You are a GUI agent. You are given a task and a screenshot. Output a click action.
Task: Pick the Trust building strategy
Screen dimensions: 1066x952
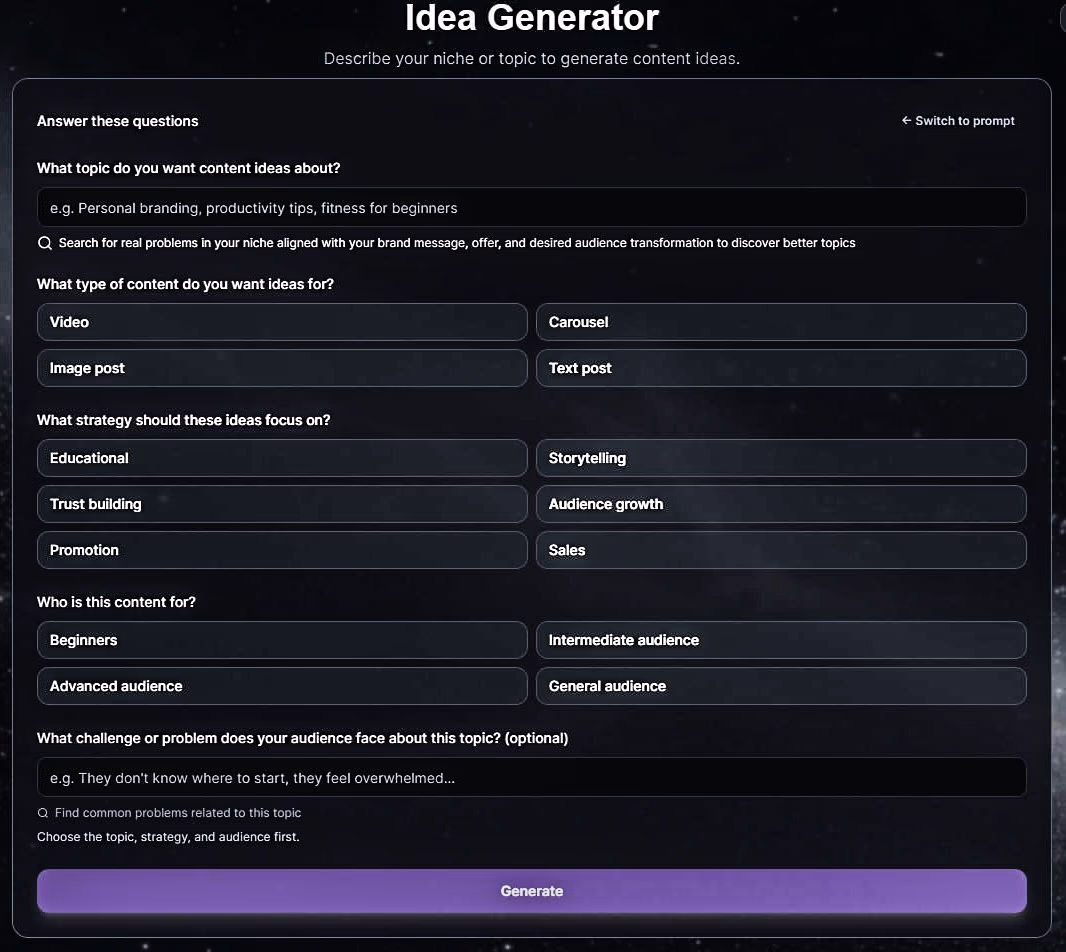tap(282, 504)
